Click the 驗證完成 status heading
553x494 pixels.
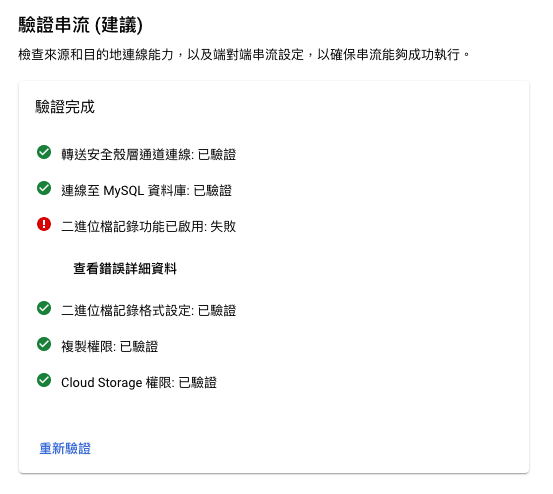[65, 107]
